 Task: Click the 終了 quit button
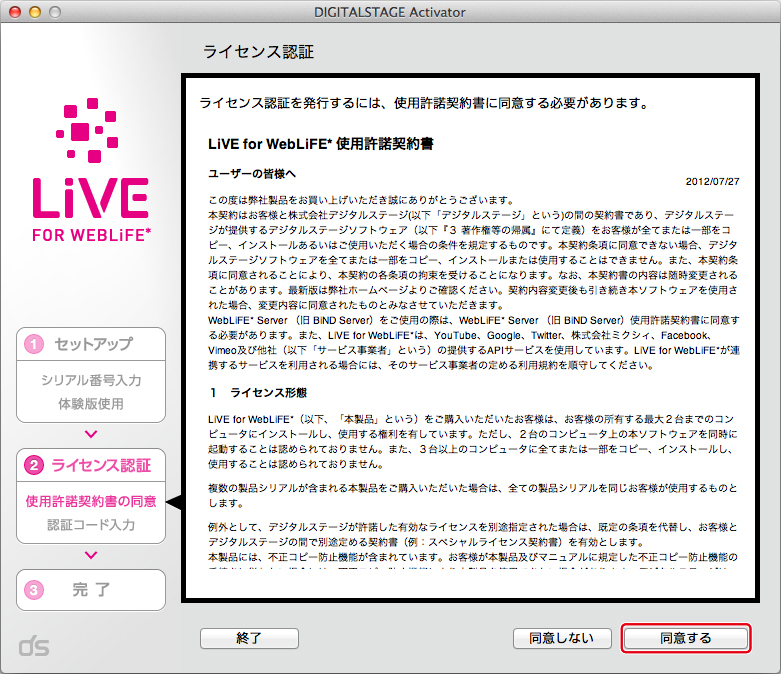pos(249,638)
